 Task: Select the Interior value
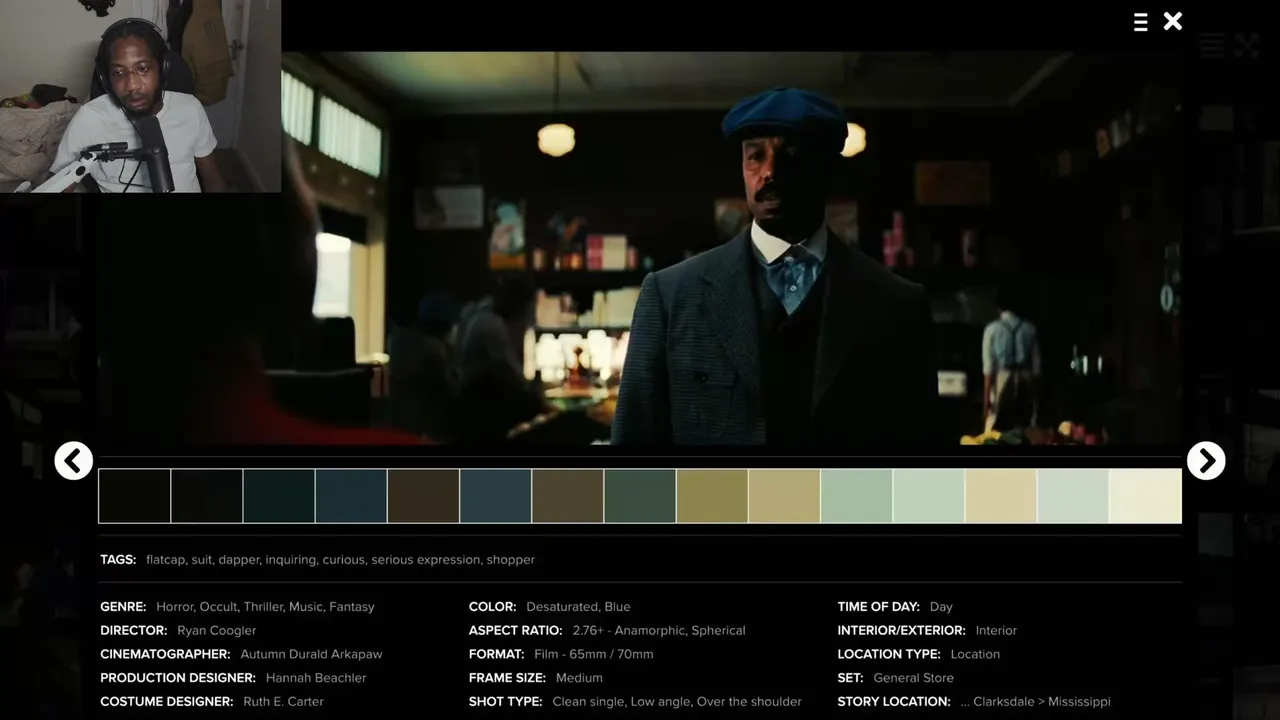(996, 631)
